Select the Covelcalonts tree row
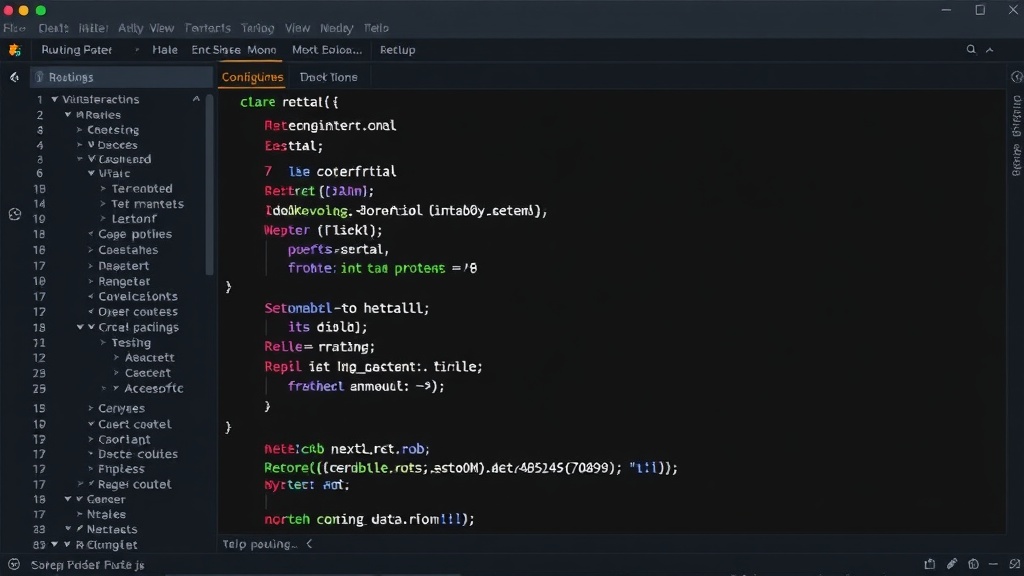Viewport: 1024px width, 576px height. point(138,296)
